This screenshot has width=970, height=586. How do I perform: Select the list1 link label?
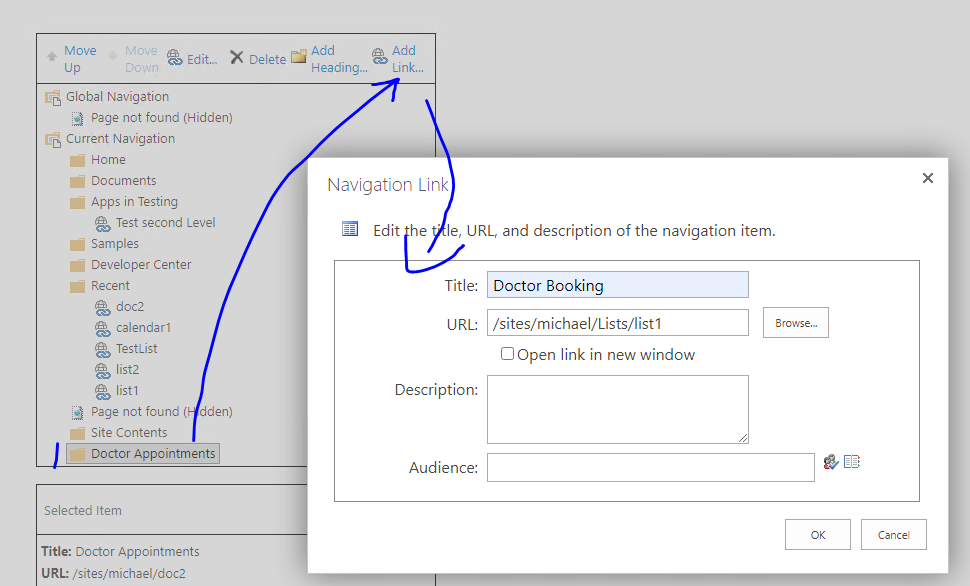(127, 391)
